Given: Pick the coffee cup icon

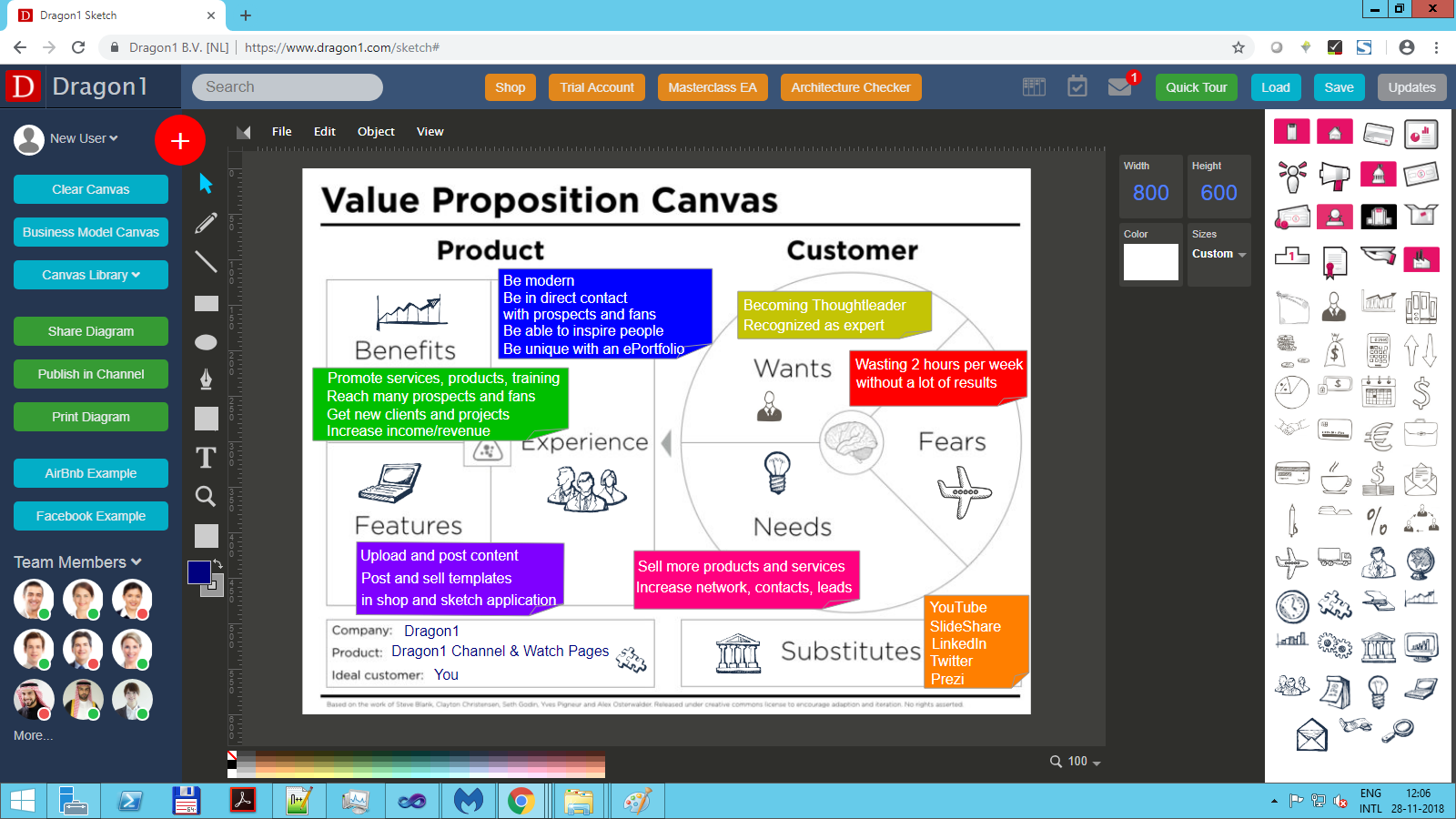Looking at the screenshot, I should coord(1335,477).
